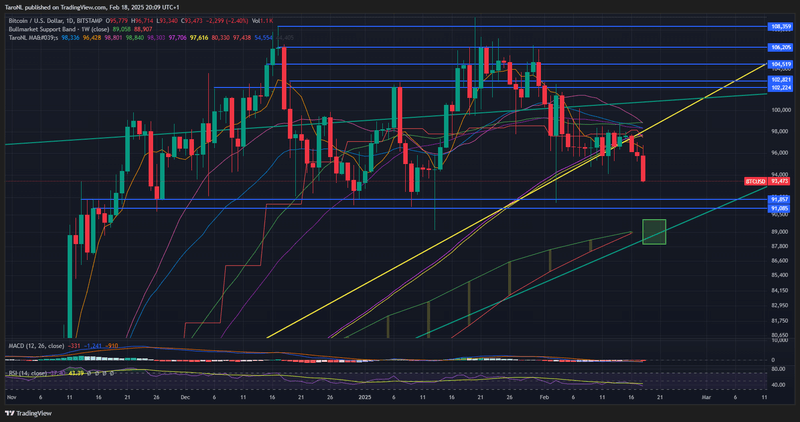Click the Dec label on the time axis
The width and height of the screenshot is (800, 422).
coord(185,396)
